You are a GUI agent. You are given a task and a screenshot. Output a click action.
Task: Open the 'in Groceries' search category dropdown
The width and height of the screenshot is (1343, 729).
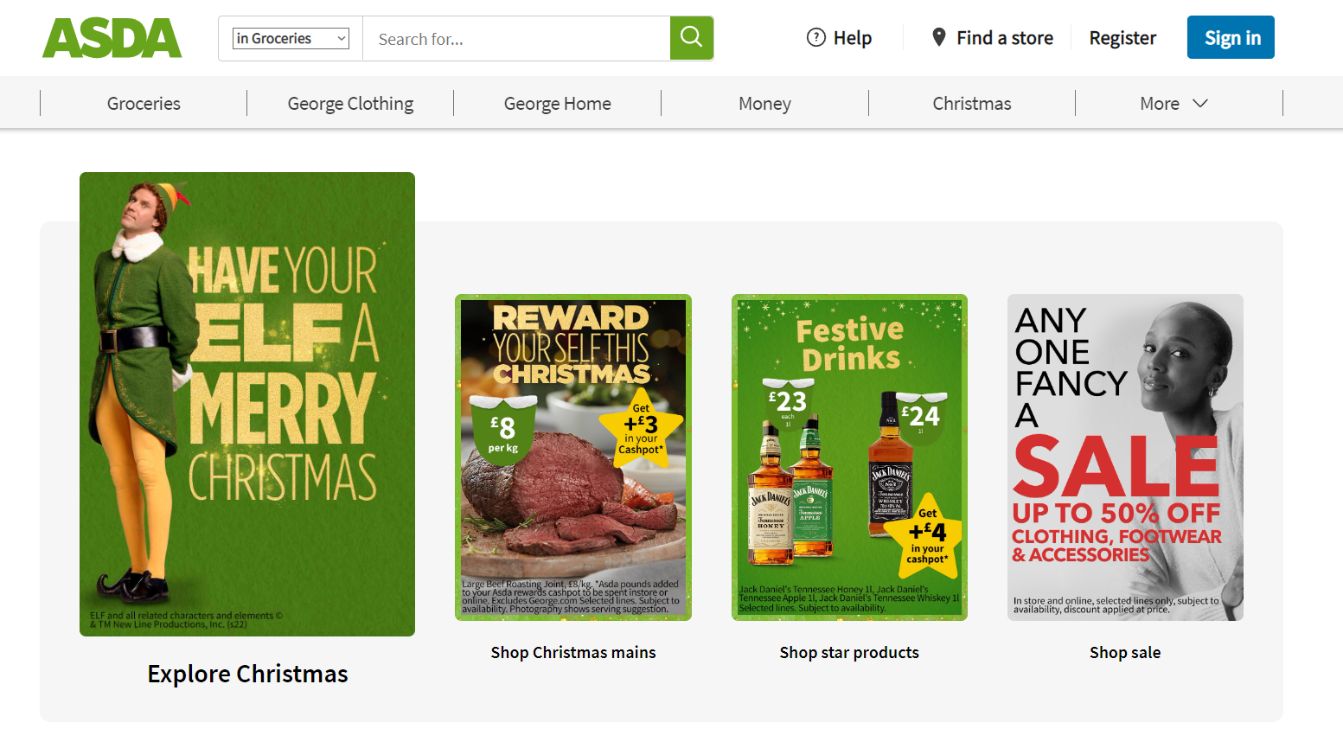(291, 38)
